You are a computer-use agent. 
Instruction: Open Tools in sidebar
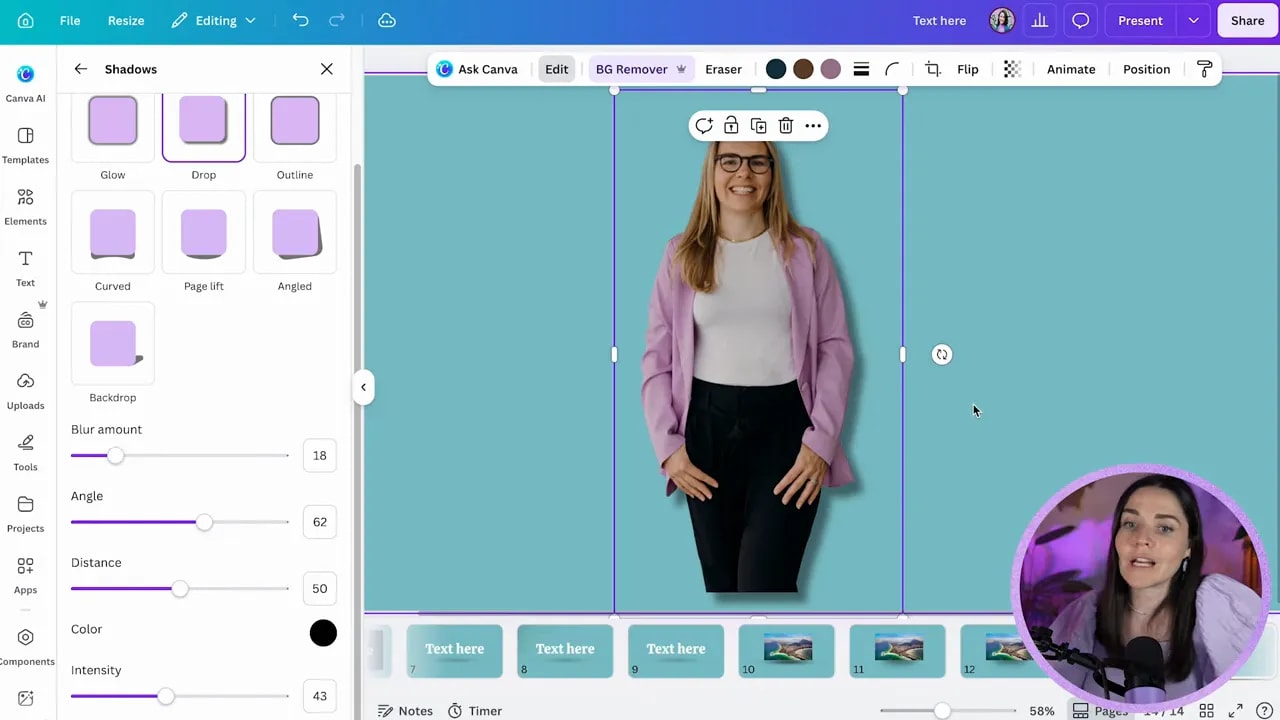[x=25, y=453]
